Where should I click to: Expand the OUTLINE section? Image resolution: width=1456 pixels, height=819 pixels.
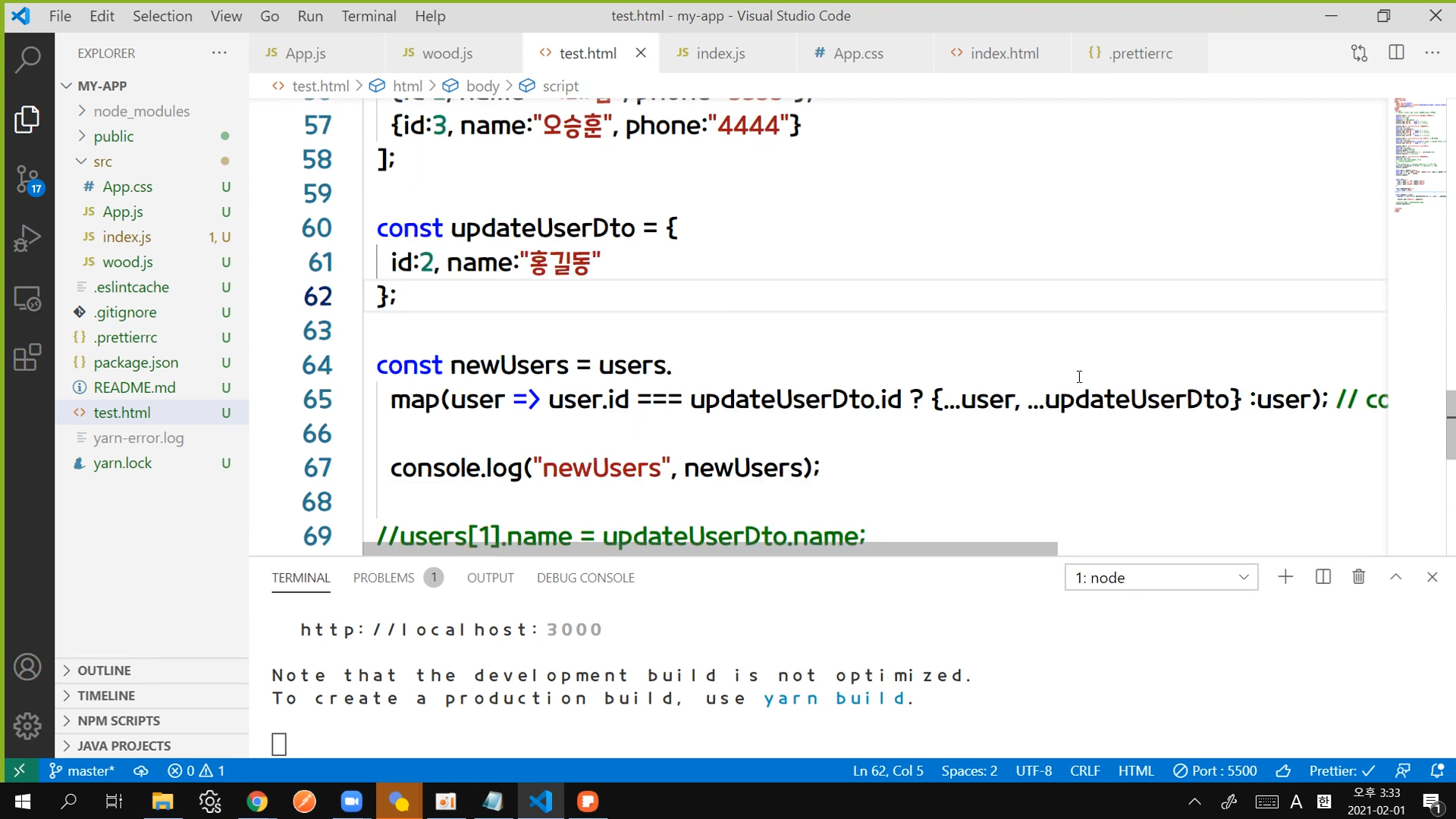click(152, 670)
